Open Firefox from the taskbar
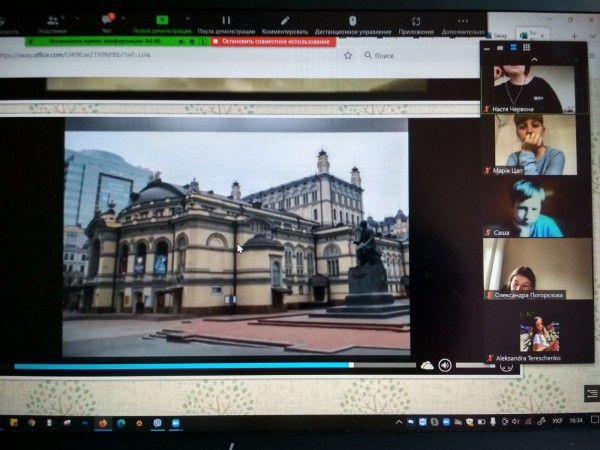 click(x=103, y=423)
